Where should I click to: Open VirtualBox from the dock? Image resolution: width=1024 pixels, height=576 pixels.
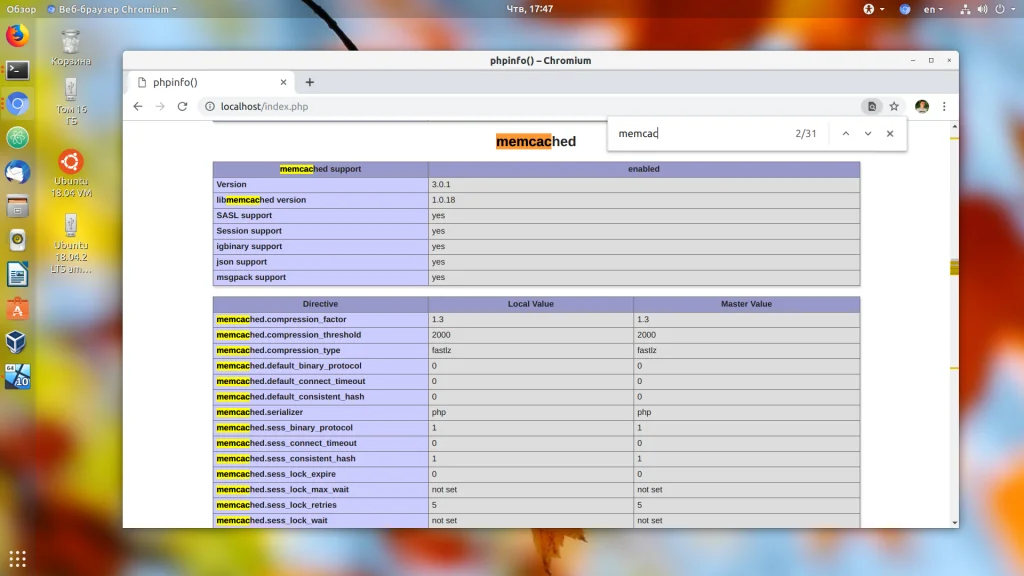click(17, 343)
